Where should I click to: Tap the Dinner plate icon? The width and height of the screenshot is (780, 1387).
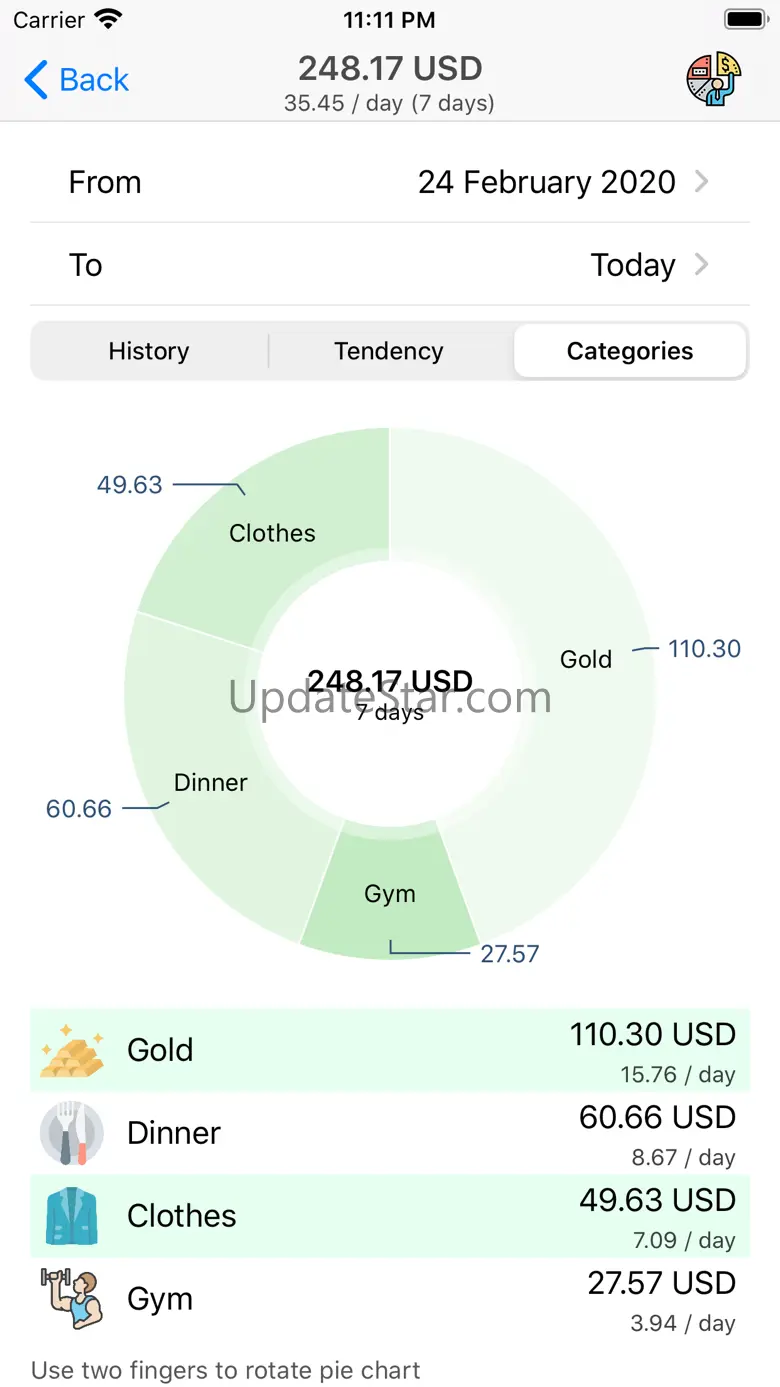tap(71, 1133)
